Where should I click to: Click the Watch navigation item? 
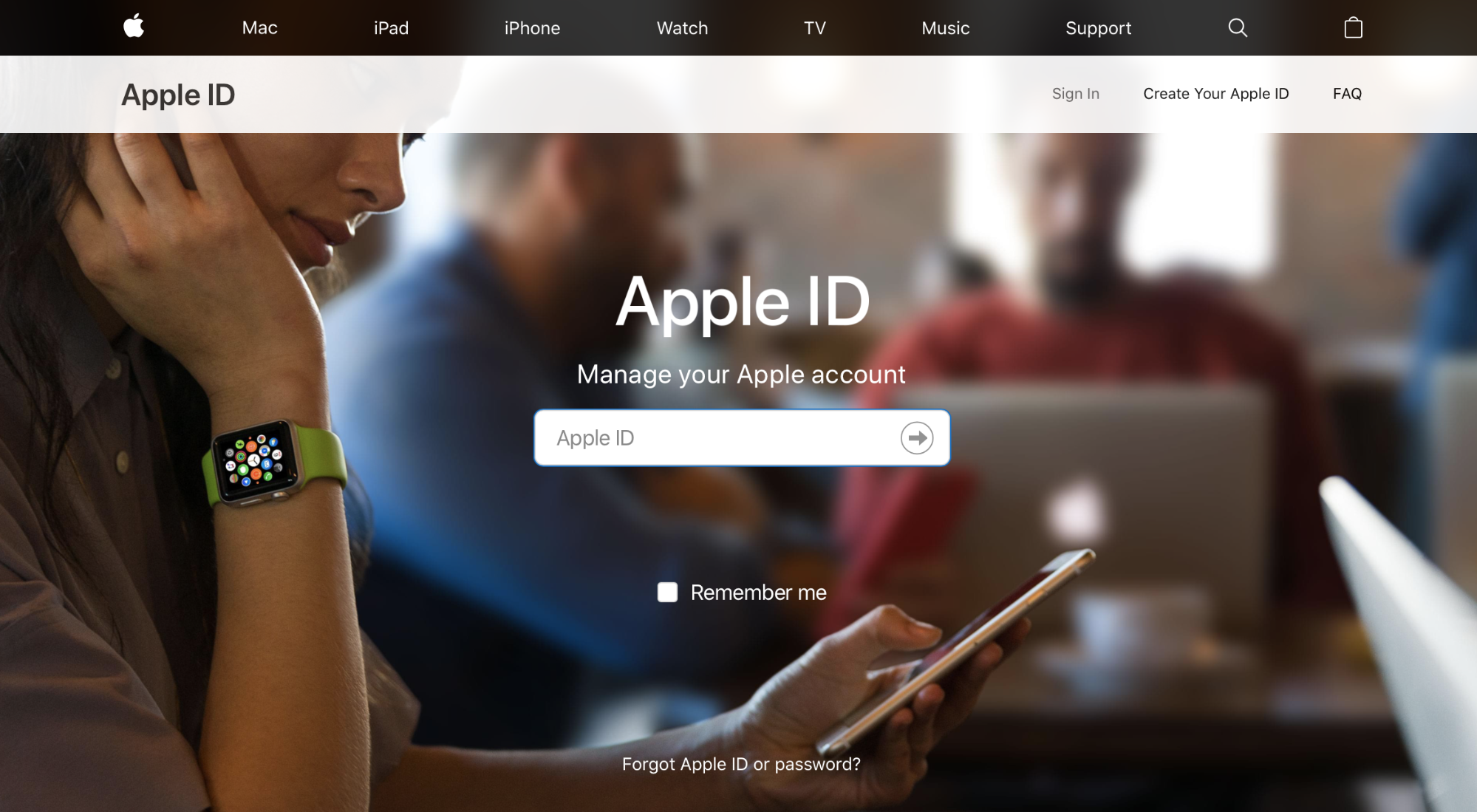(x=682, y=27)
